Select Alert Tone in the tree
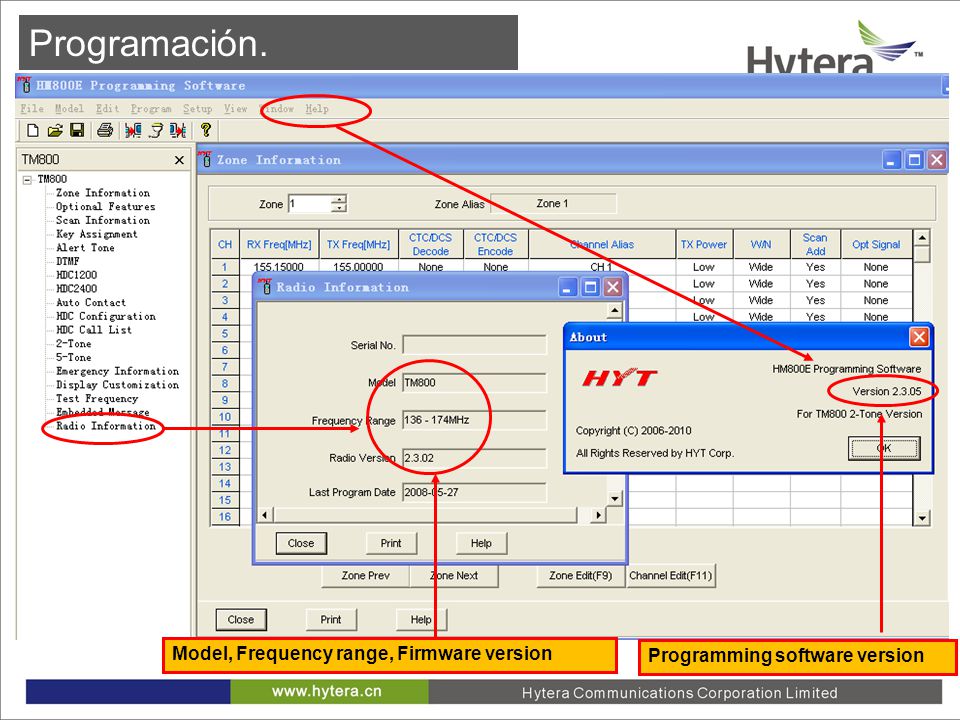 pos(85,248)
